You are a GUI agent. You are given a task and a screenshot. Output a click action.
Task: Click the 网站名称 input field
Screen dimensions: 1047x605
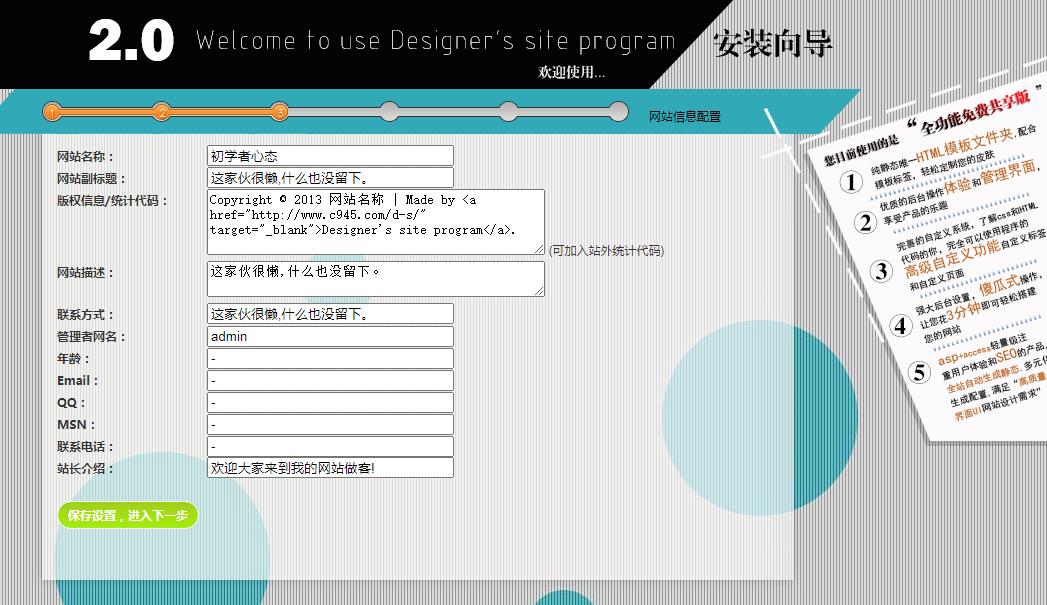click(x=331, y=156)
